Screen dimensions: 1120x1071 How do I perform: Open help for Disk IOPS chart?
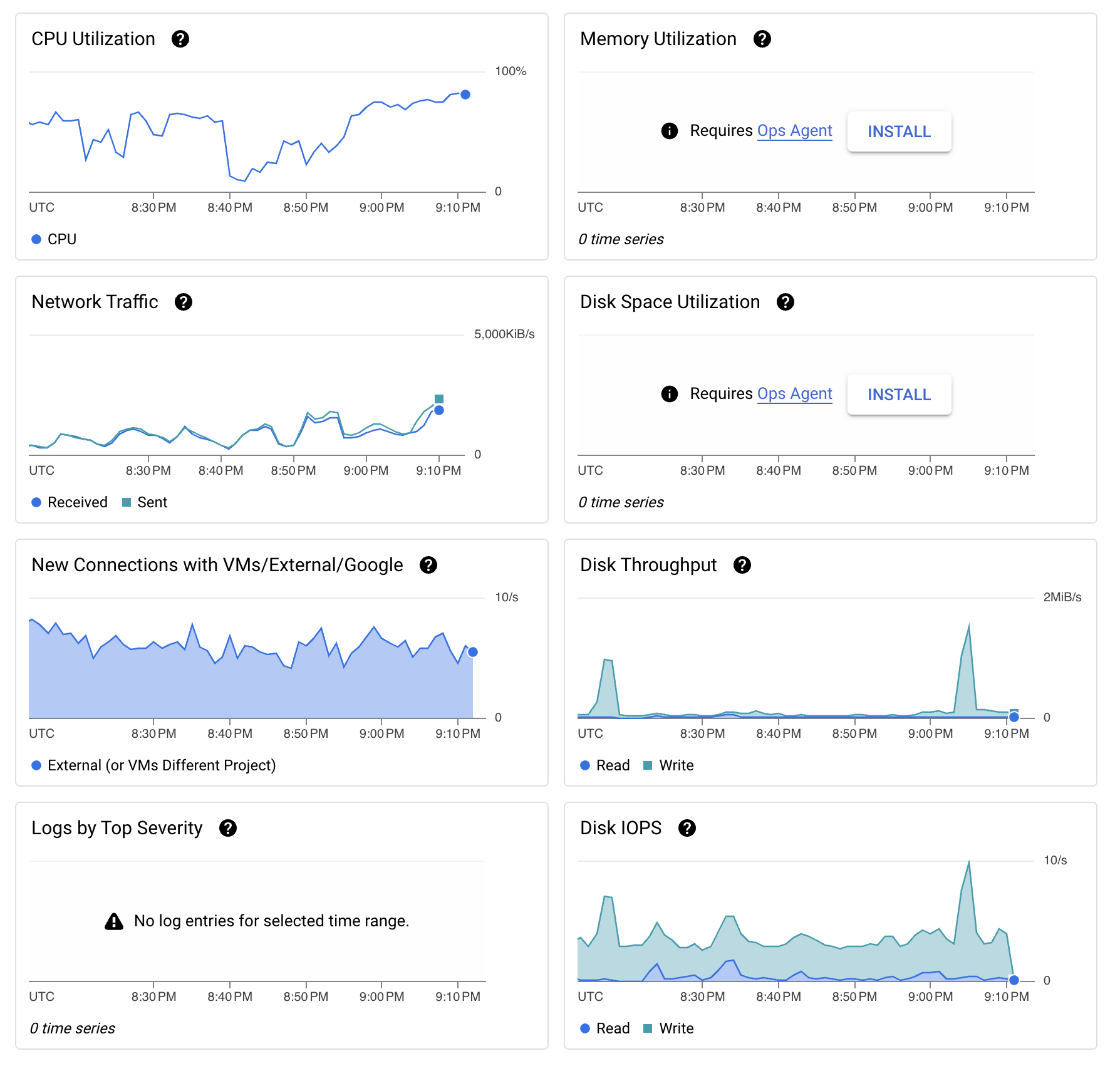click(x=687, y=828)
